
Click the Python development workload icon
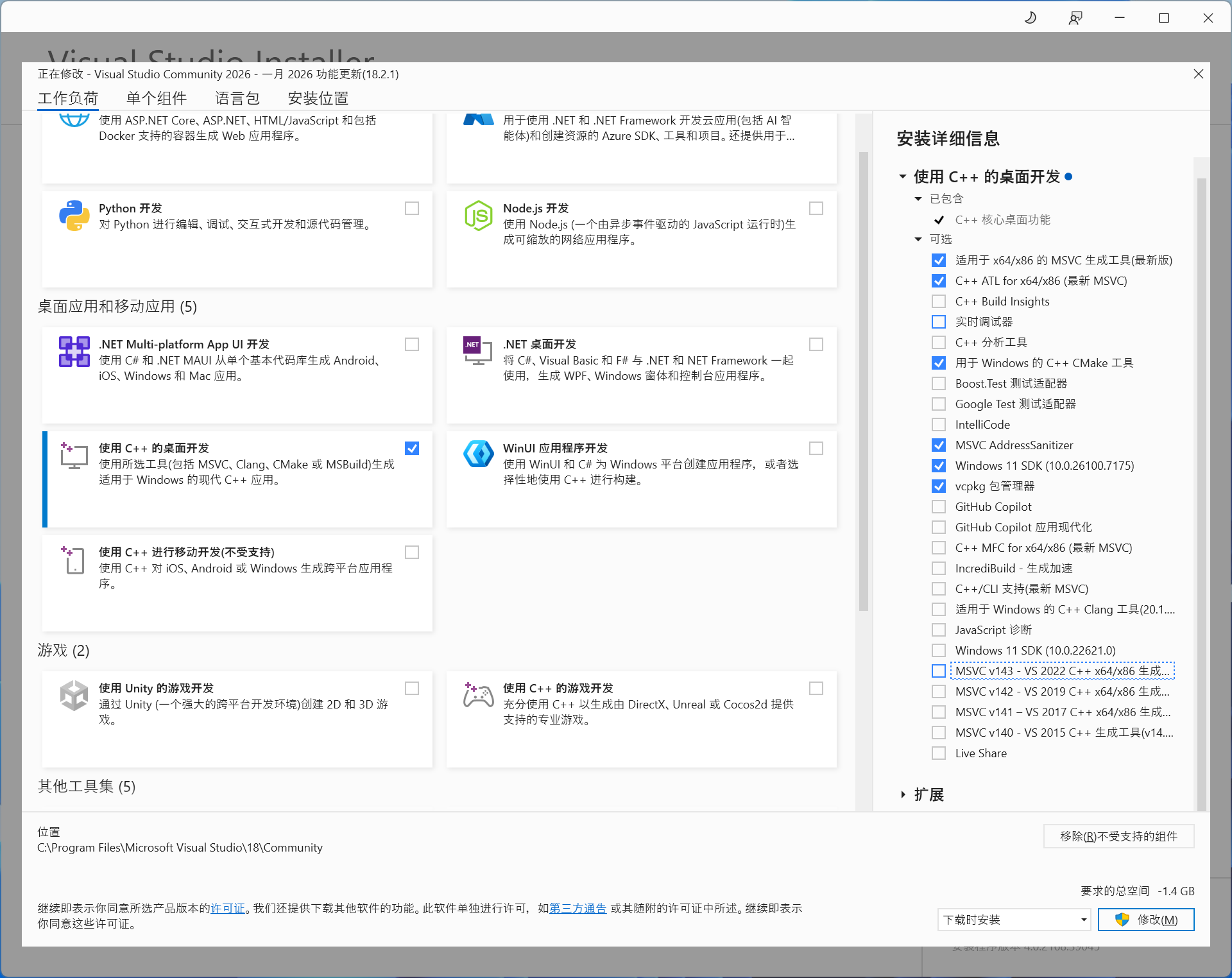(x=74, y=216)
